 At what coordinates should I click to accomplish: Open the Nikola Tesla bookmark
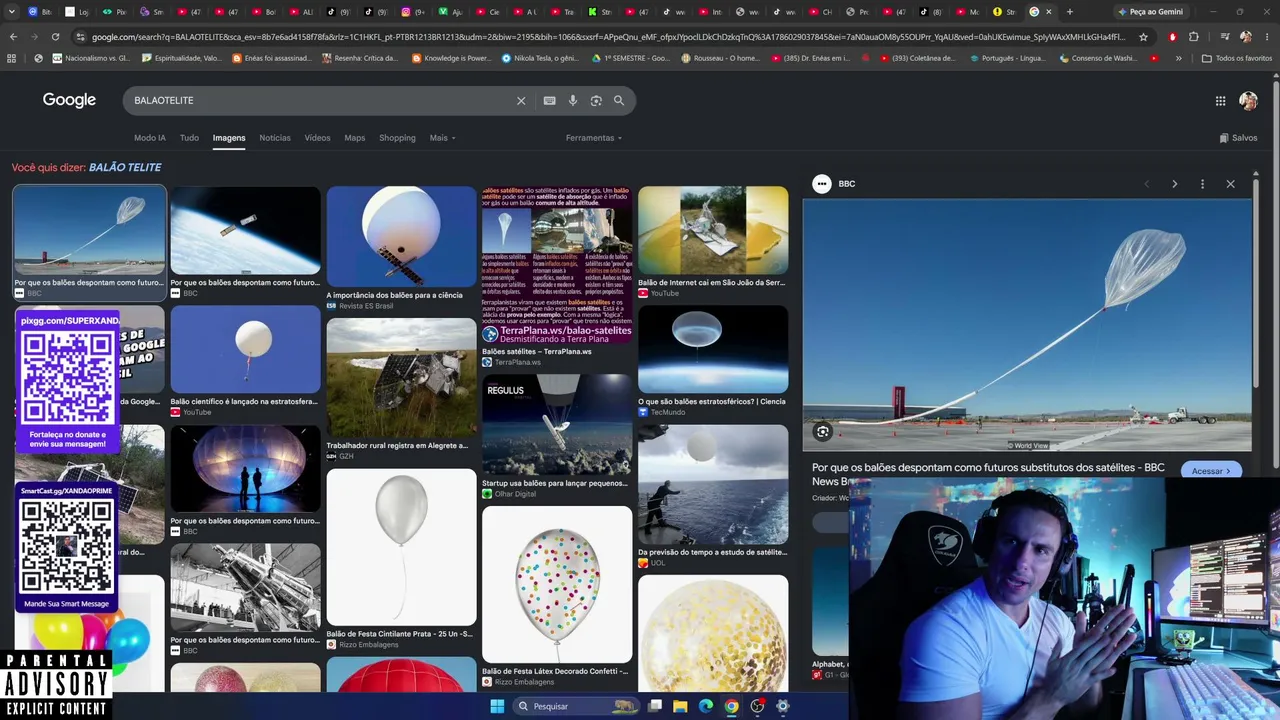coord(541,58)
